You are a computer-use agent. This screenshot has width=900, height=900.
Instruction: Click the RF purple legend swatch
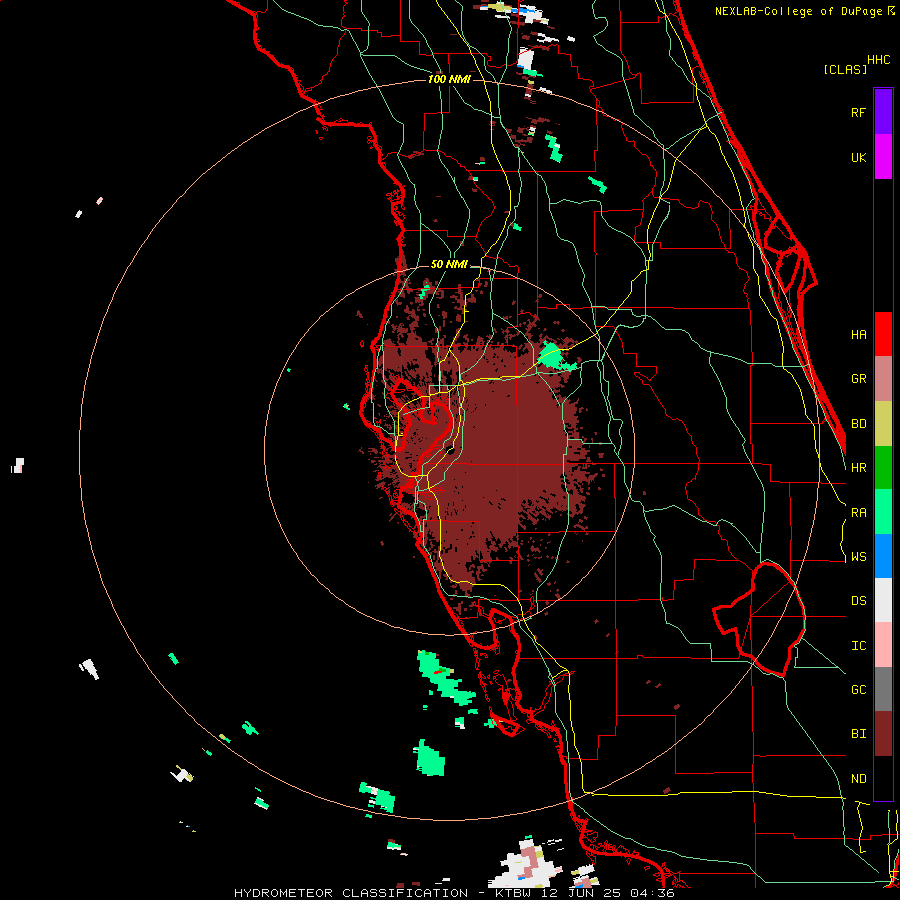point(883,112)
